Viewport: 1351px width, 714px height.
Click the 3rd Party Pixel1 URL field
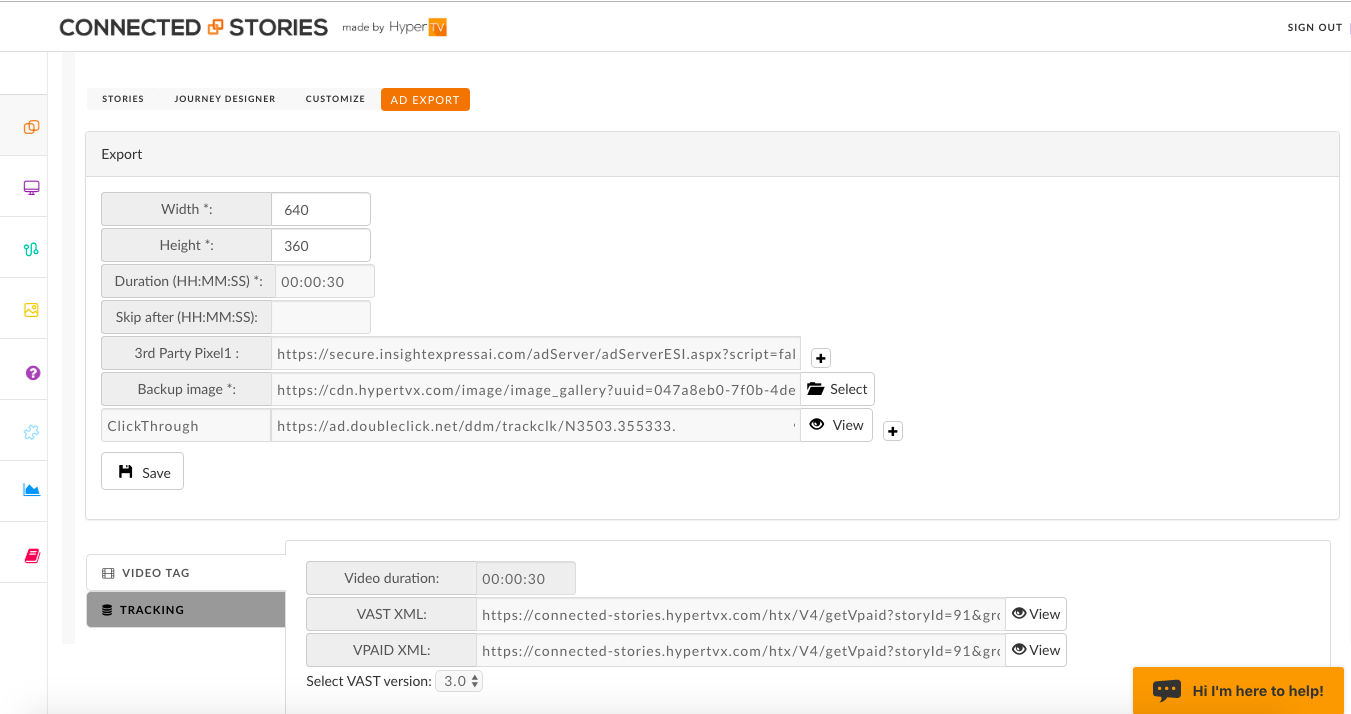(x=536, y=353)
